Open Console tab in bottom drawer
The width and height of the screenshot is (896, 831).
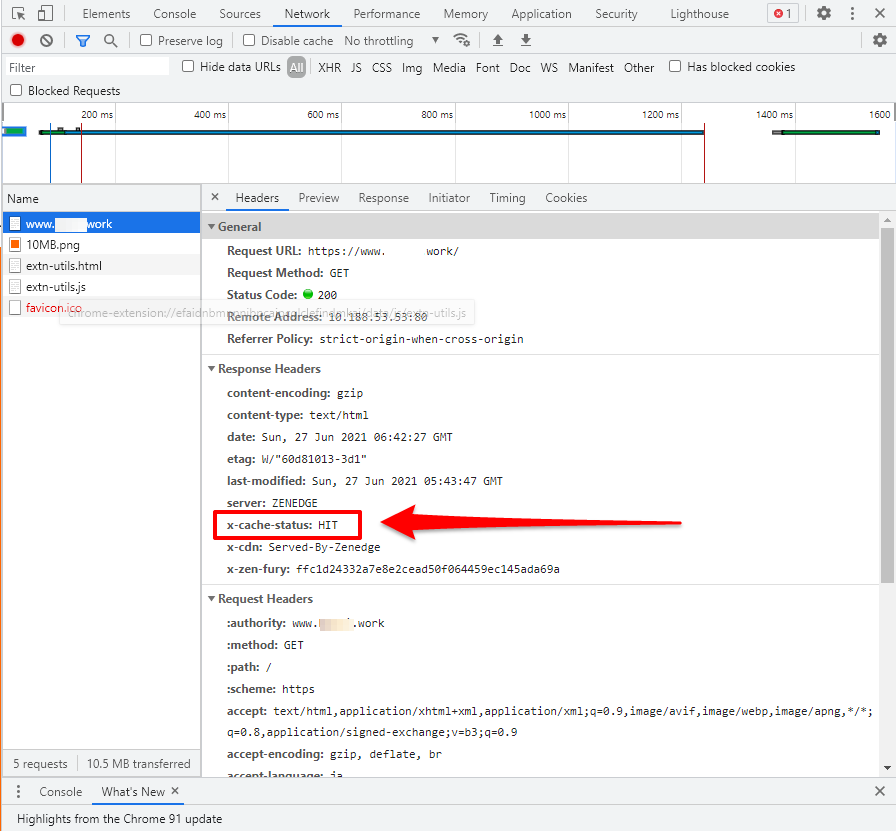[x=61, y=792]
